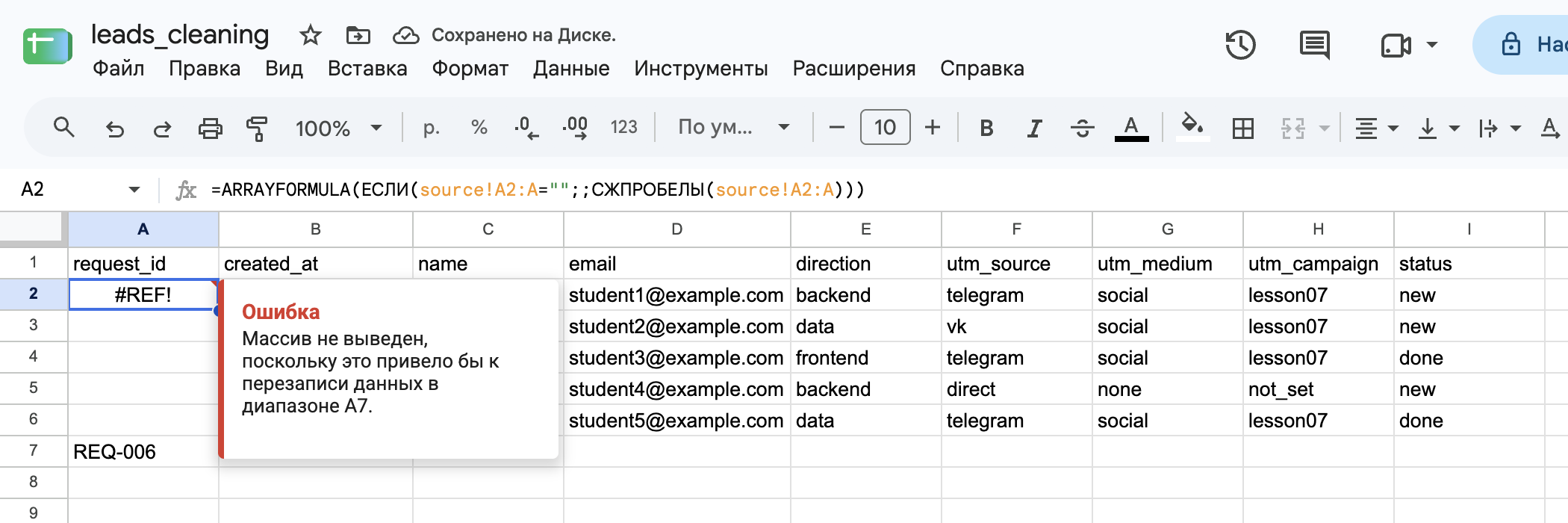Screen dimensions: 1568x523
Task: Open the Google Sheets home icon
Action: click(47, 46)
